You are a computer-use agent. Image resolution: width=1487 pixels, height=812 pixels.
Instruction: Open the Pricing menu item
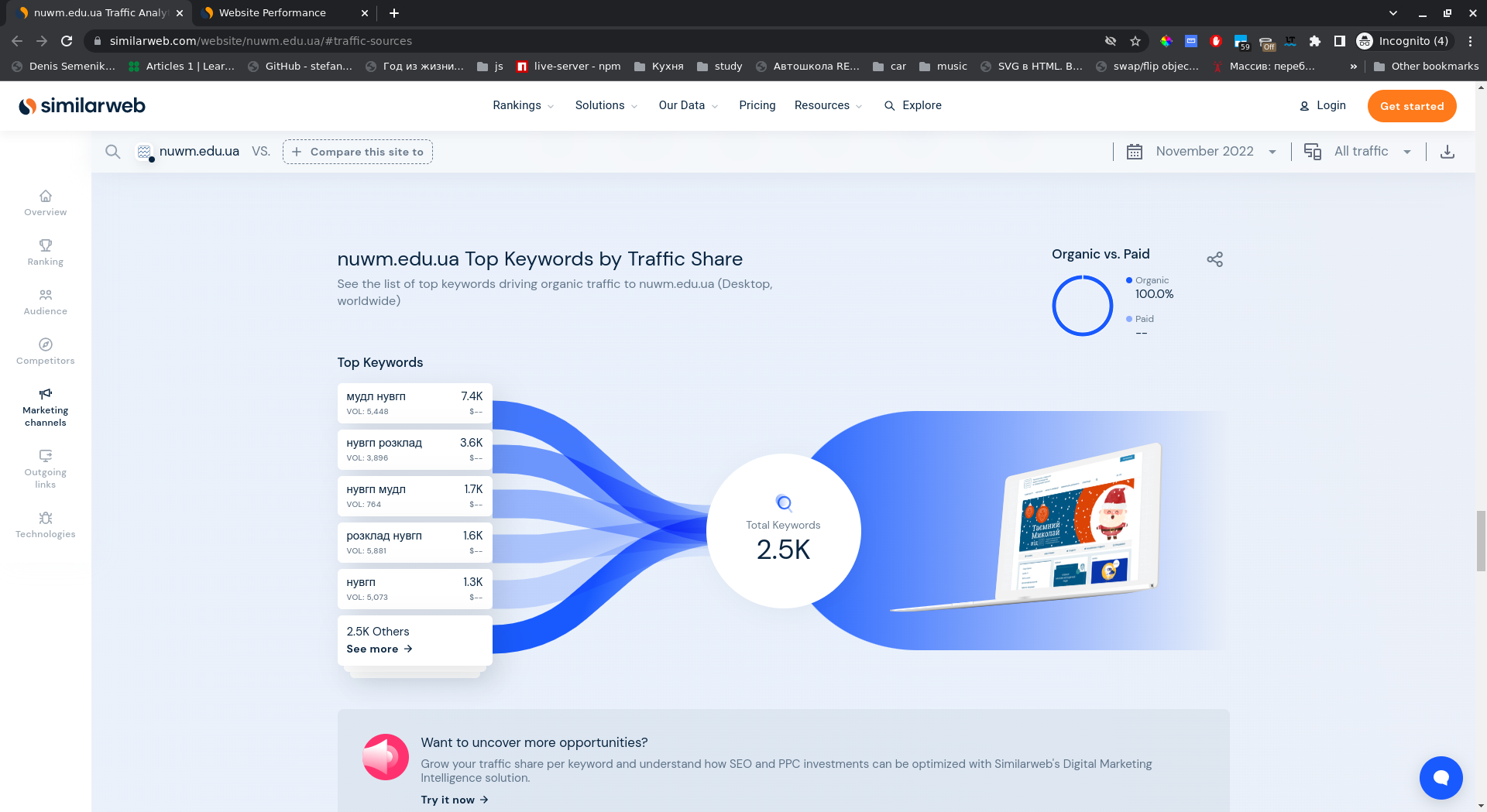[x=757, y=105]
